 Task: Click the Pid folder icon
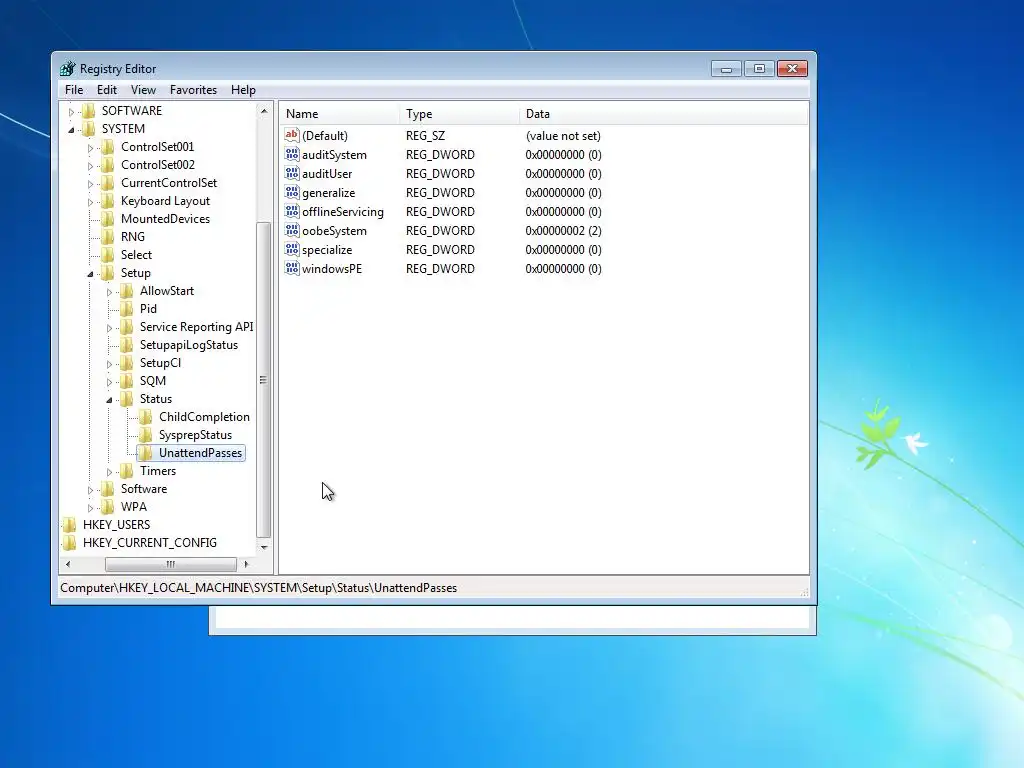[x=127, y=309]
